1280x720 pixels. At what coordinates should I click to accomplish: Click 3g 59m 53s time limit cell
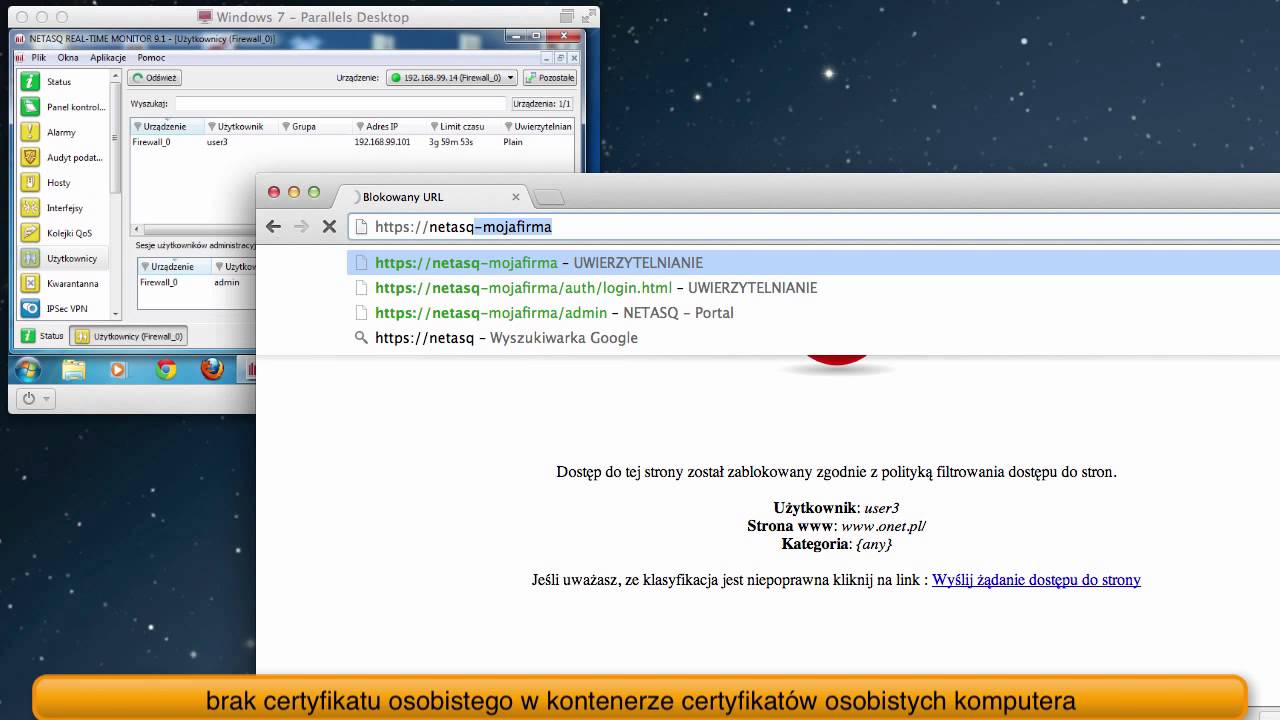451,142
